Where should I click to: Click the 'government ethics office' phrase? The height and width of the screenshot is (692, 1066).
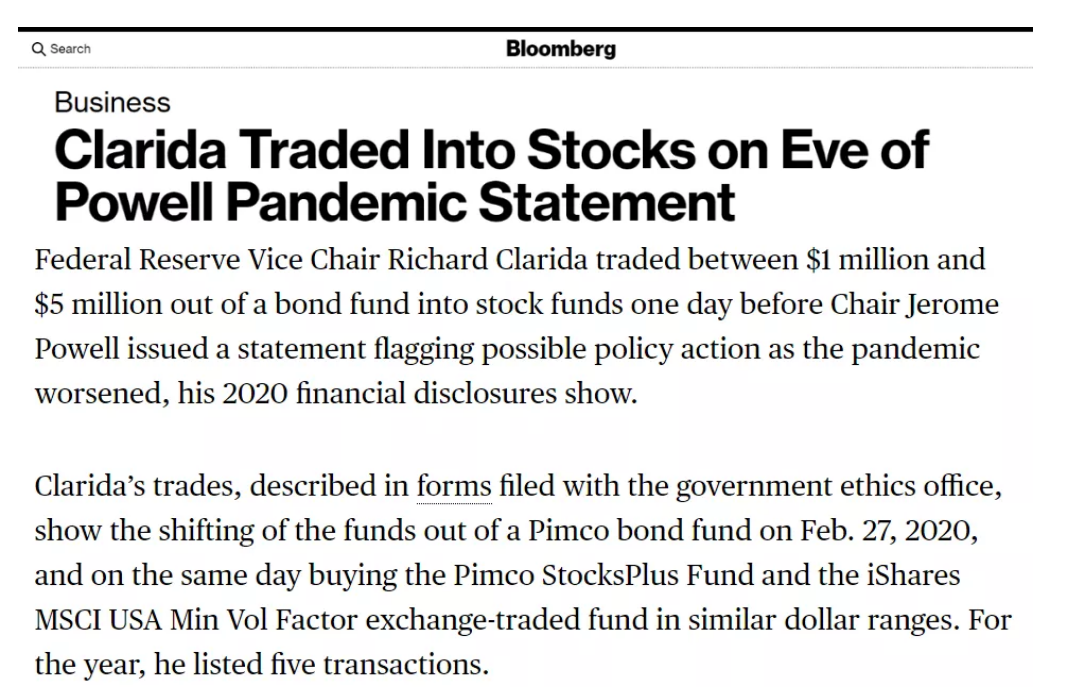coord(839,487)
